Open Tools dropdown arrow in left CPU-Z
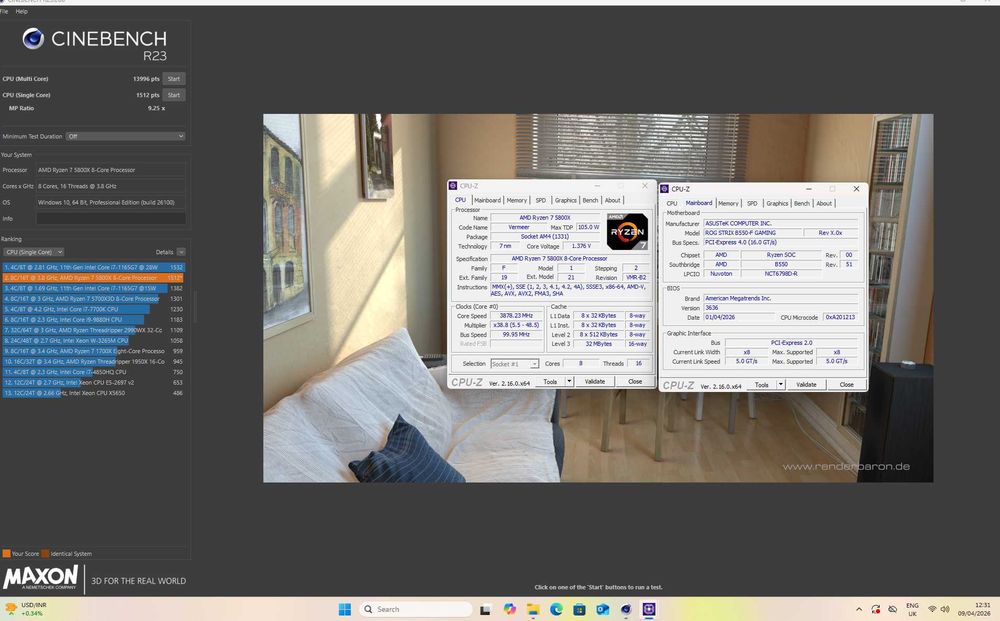The width and height of the screenshot is (1000, 621). pos(569,381)
